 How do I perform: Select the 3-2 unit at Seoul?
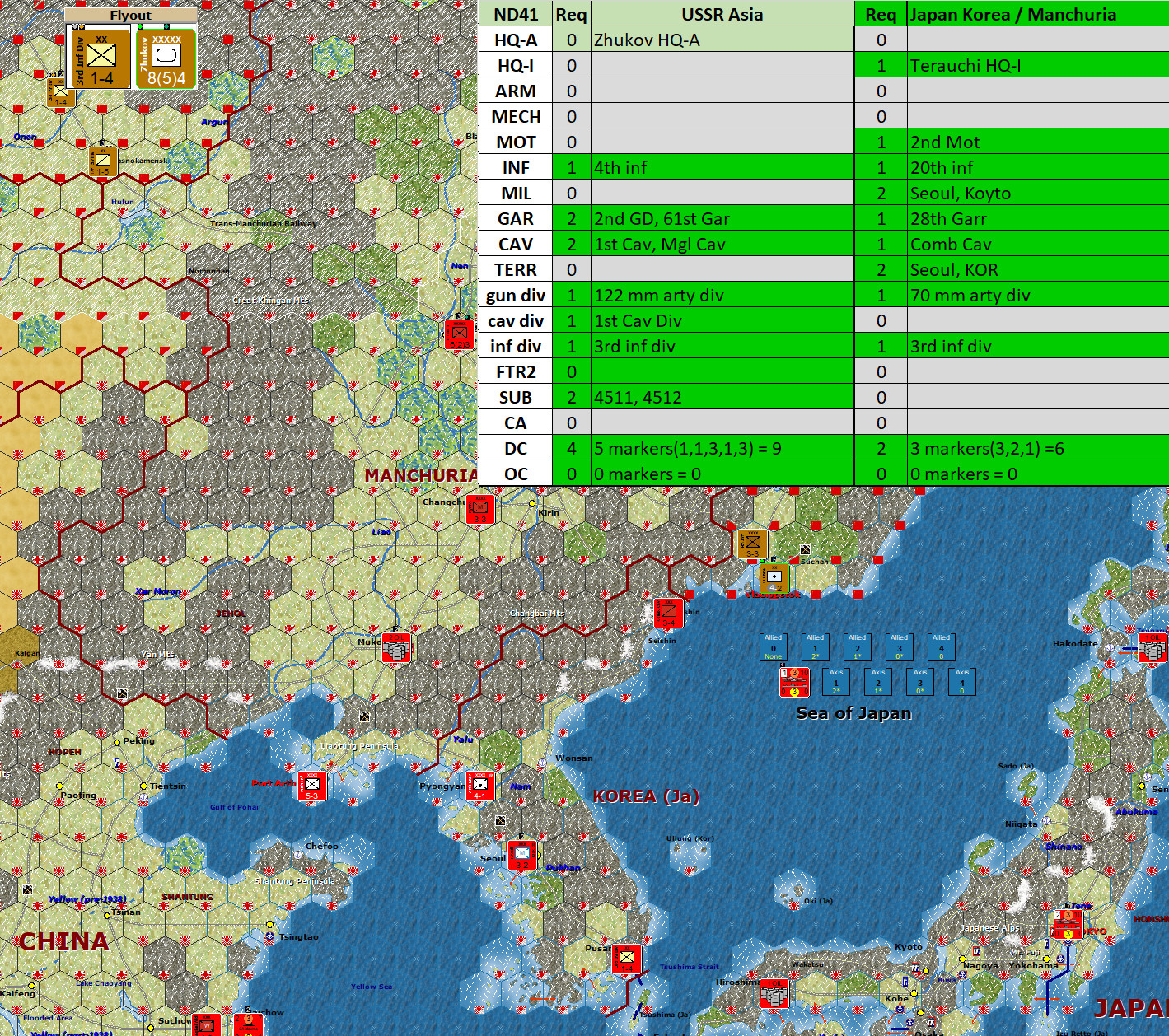522,855
